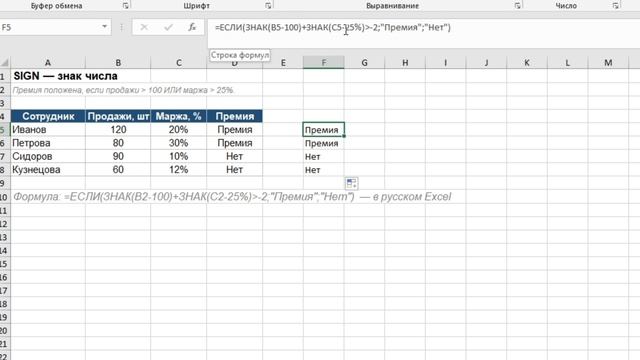Select 'Премия' in Иванов's column D cell
Viewport: 640px width, 360px height.
pyautogui.click(x=235, y=129)
